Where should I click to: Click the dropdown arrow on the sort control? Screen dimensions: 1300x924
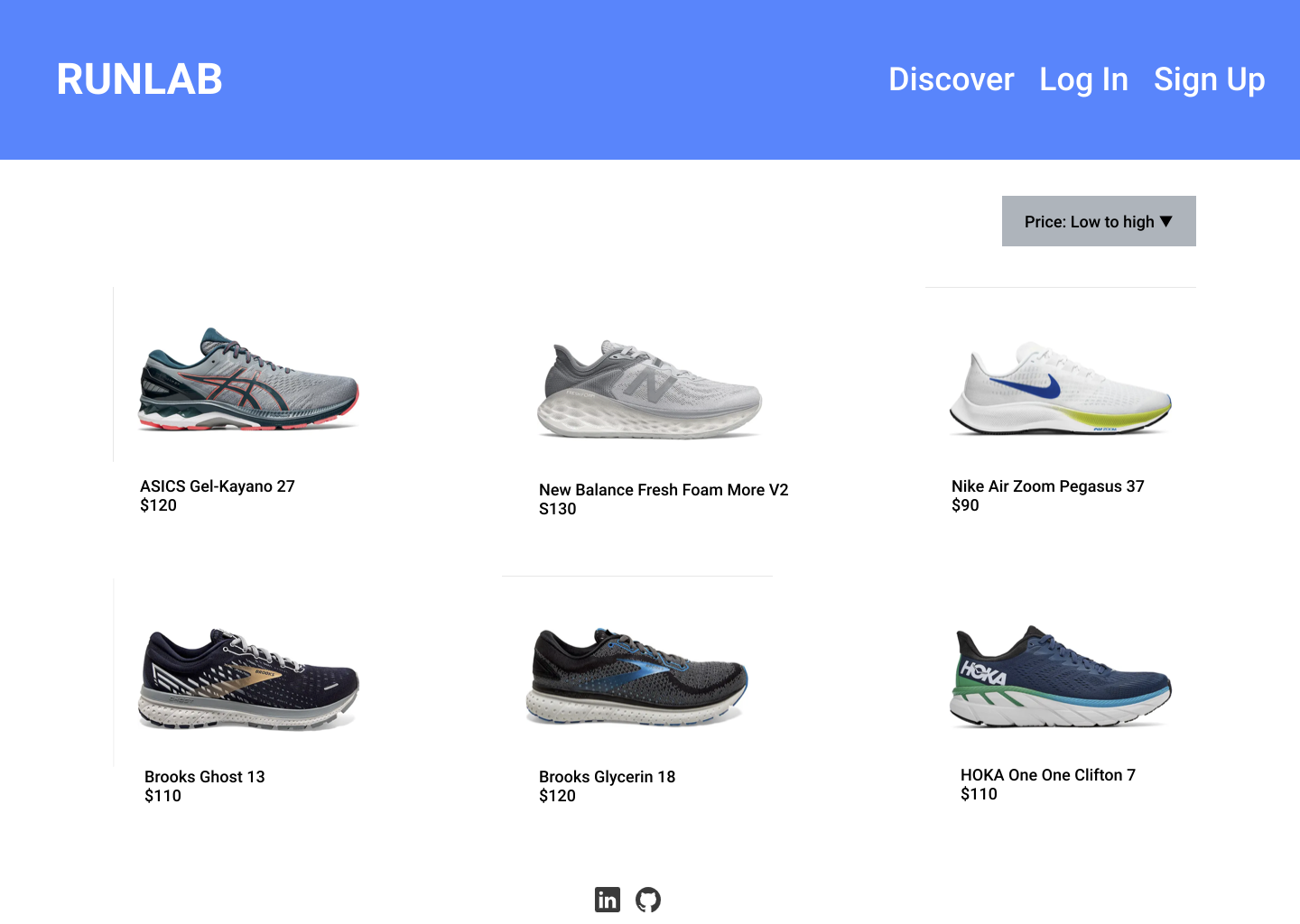tap(1168, 221)
